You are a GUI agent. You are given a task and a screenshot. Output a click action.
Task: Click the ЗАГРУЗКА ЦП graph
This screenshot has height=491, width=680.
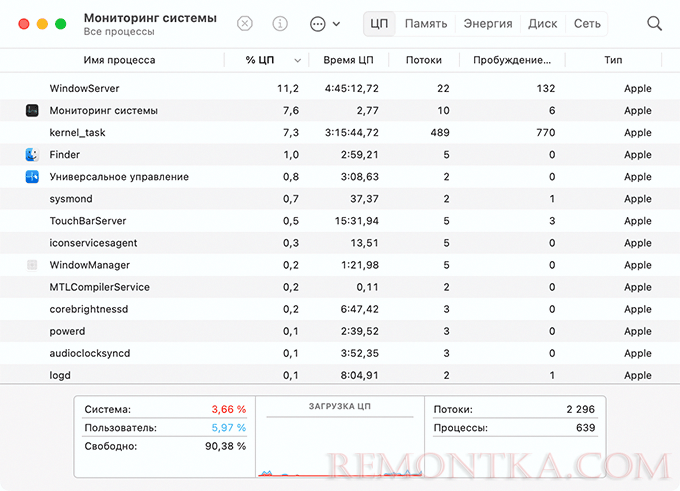point(340,447)
